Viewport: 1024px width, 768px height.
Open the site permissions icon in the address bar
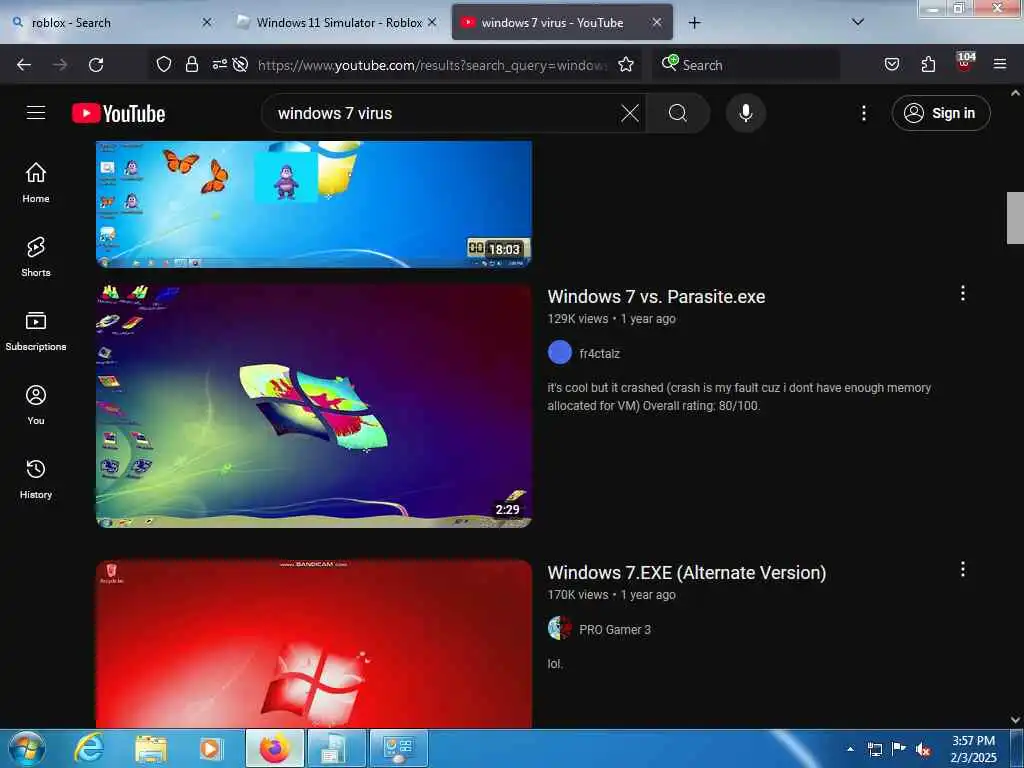tap(219, 64)
